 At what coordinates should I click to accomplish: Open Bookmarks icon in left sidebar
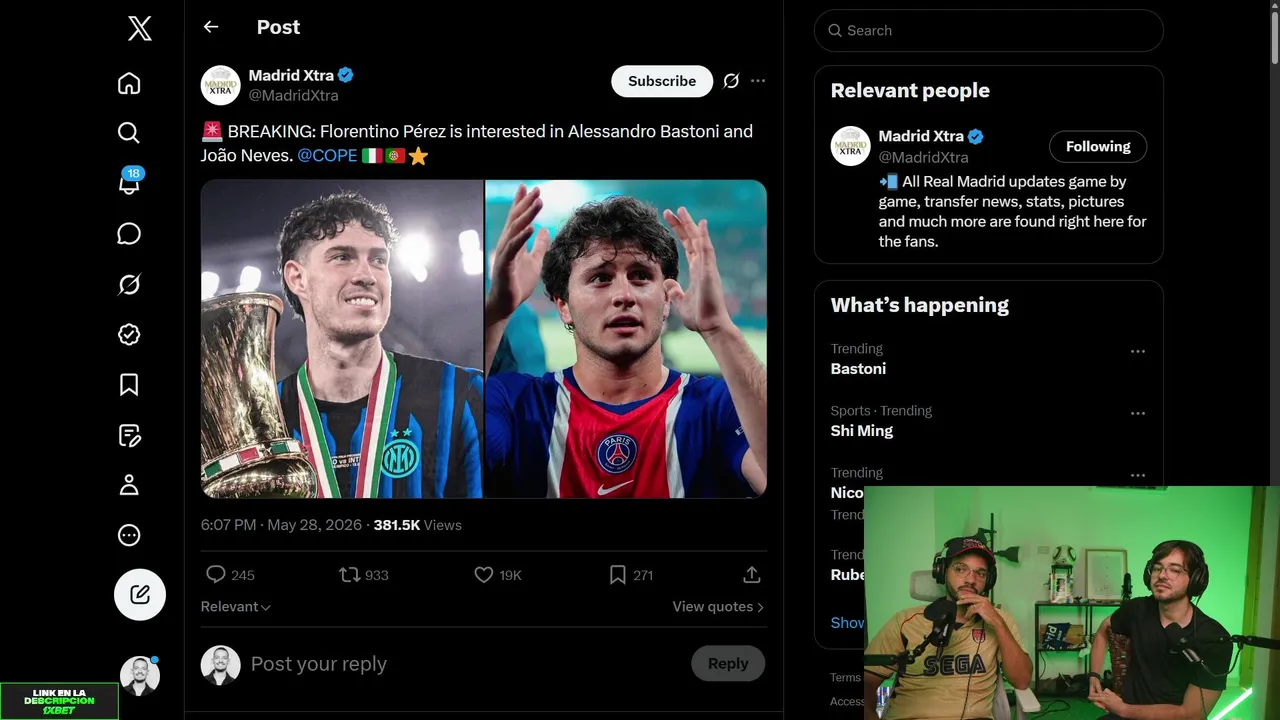click(129, 385)
